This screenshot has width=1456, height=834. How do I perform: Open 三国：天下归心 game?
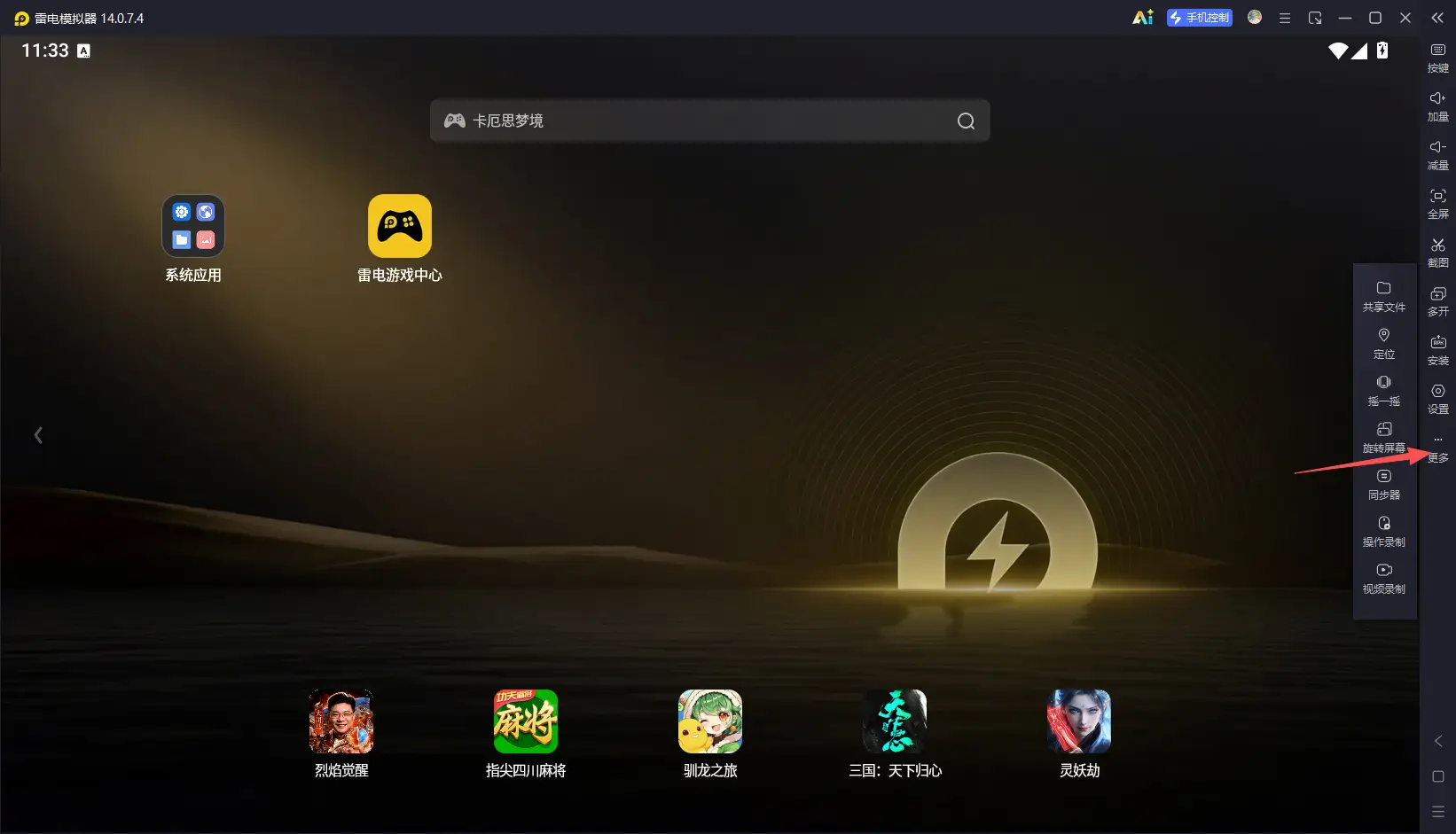(895, 735)
